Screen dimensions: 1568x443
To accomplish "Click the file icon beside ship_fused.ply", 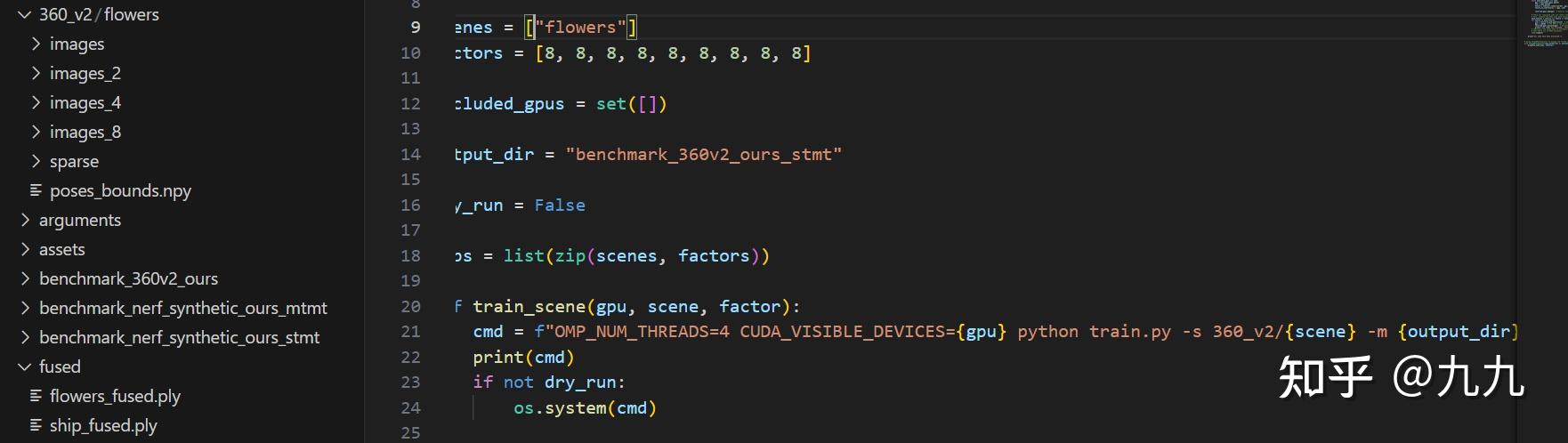I will pyautogui.click(x=36, y=425).
